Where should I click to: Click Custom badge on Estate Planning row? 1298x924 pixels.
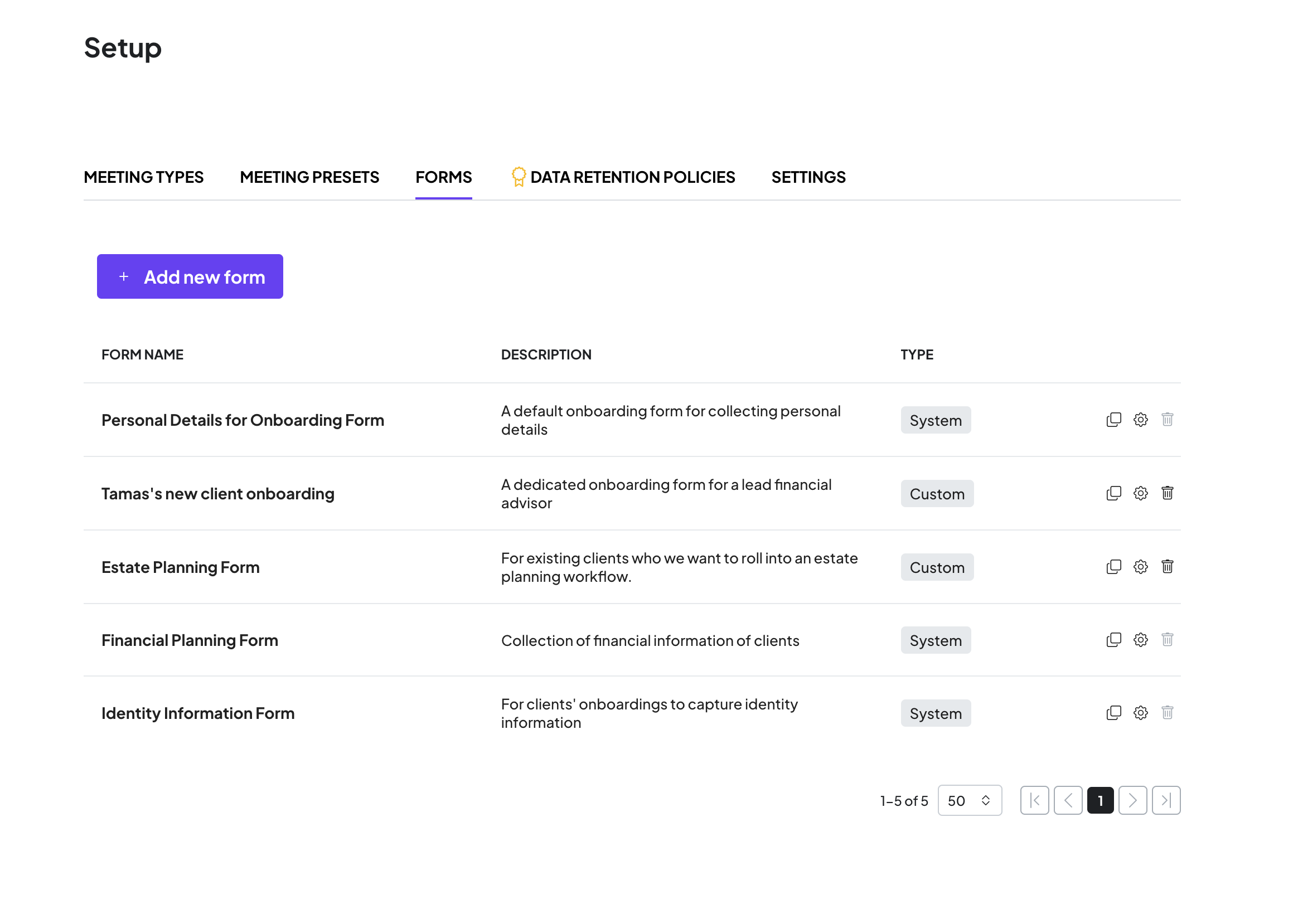tap(937, 567)
